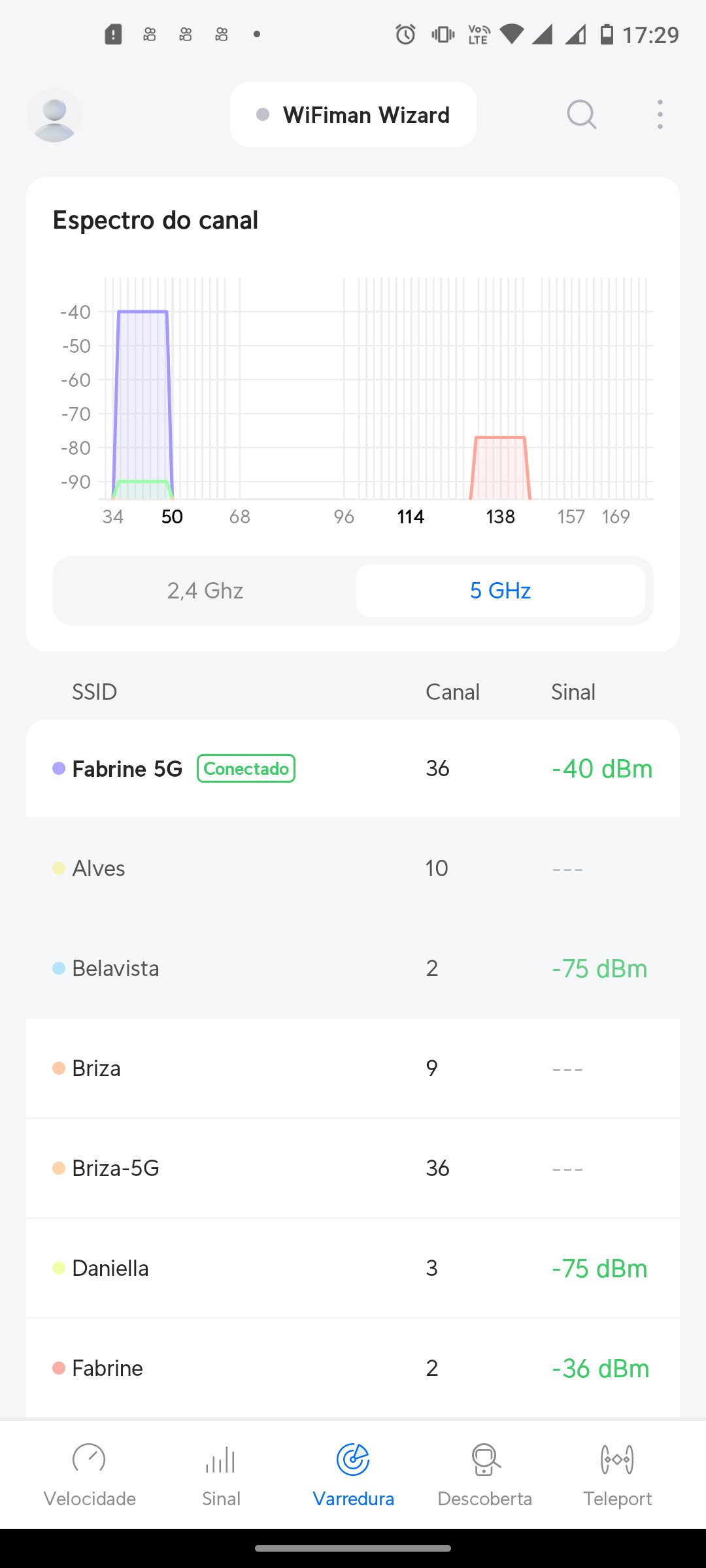Tap the Conectado badge
This screenshot has width=706, height=1568.
coord(246,768)
